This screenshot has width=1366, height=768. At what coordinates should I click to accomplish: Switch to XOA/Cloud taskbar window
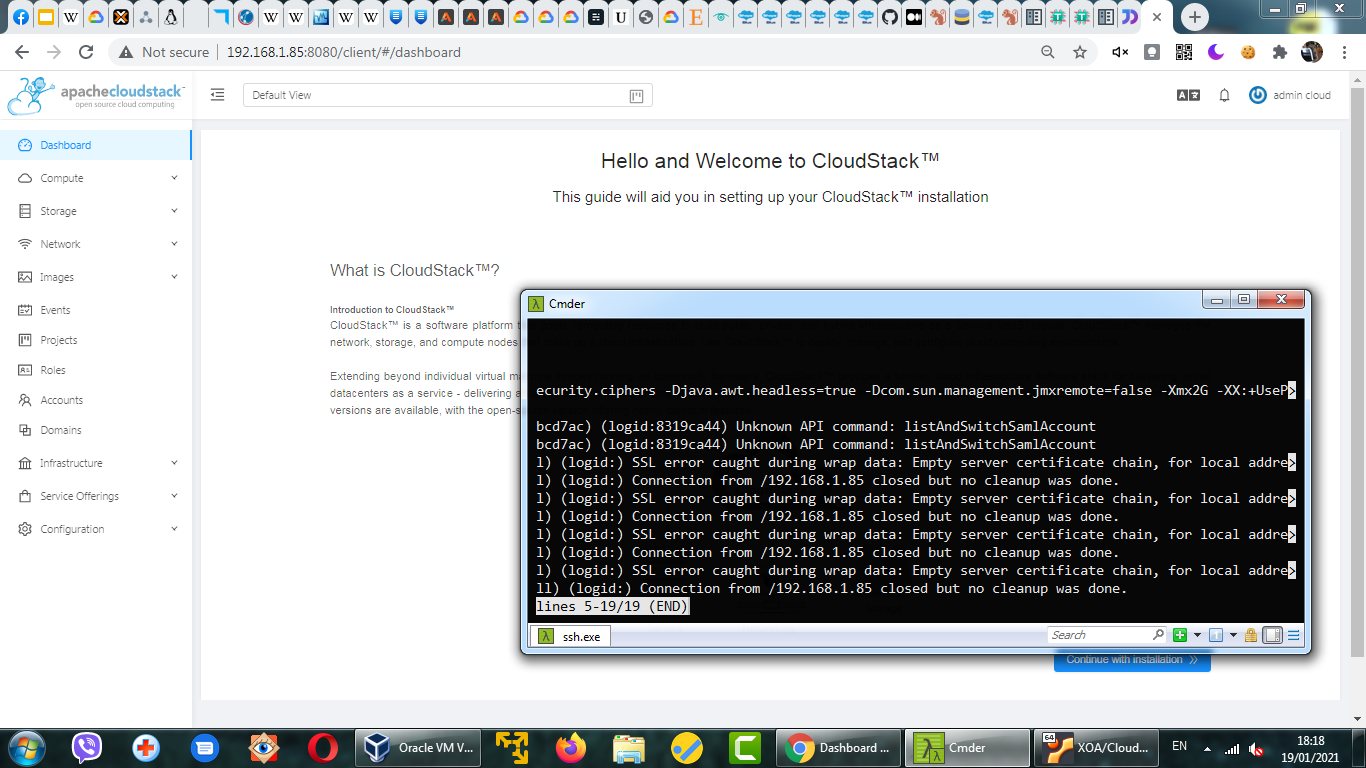(x=1096, y=747)
